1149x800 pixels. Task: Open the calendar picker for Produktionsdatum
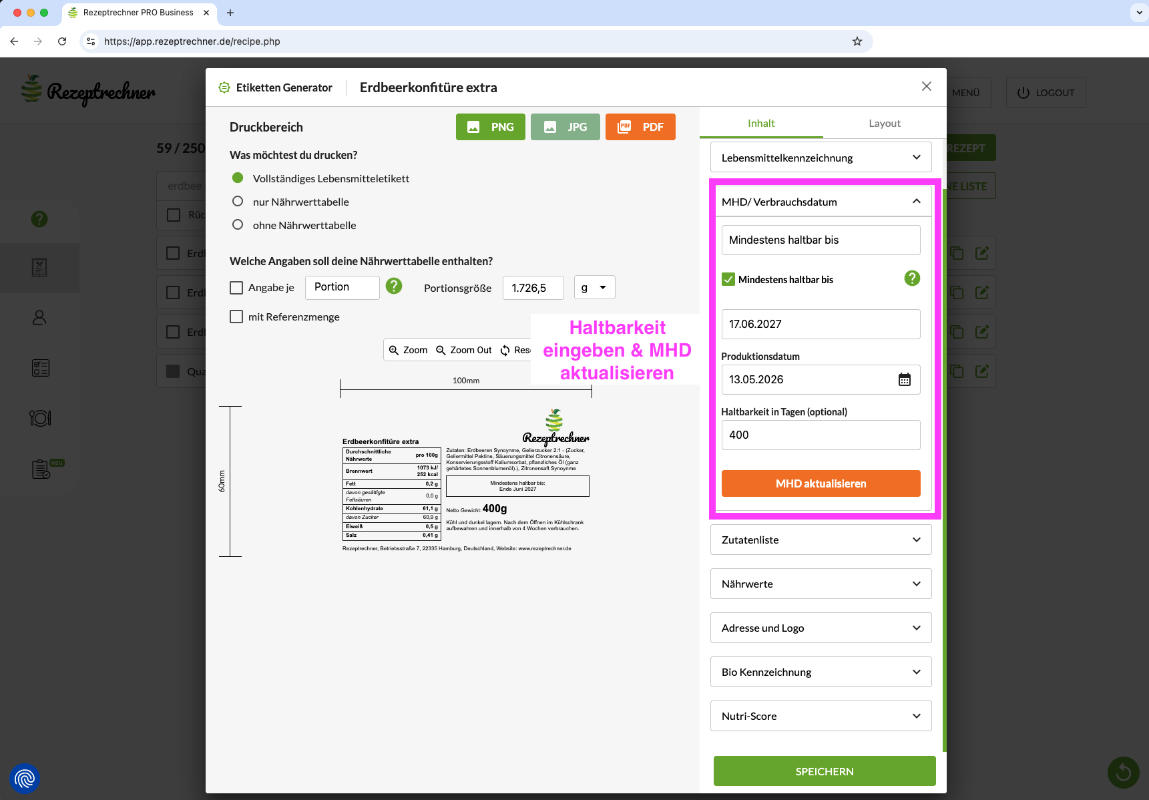904,379
